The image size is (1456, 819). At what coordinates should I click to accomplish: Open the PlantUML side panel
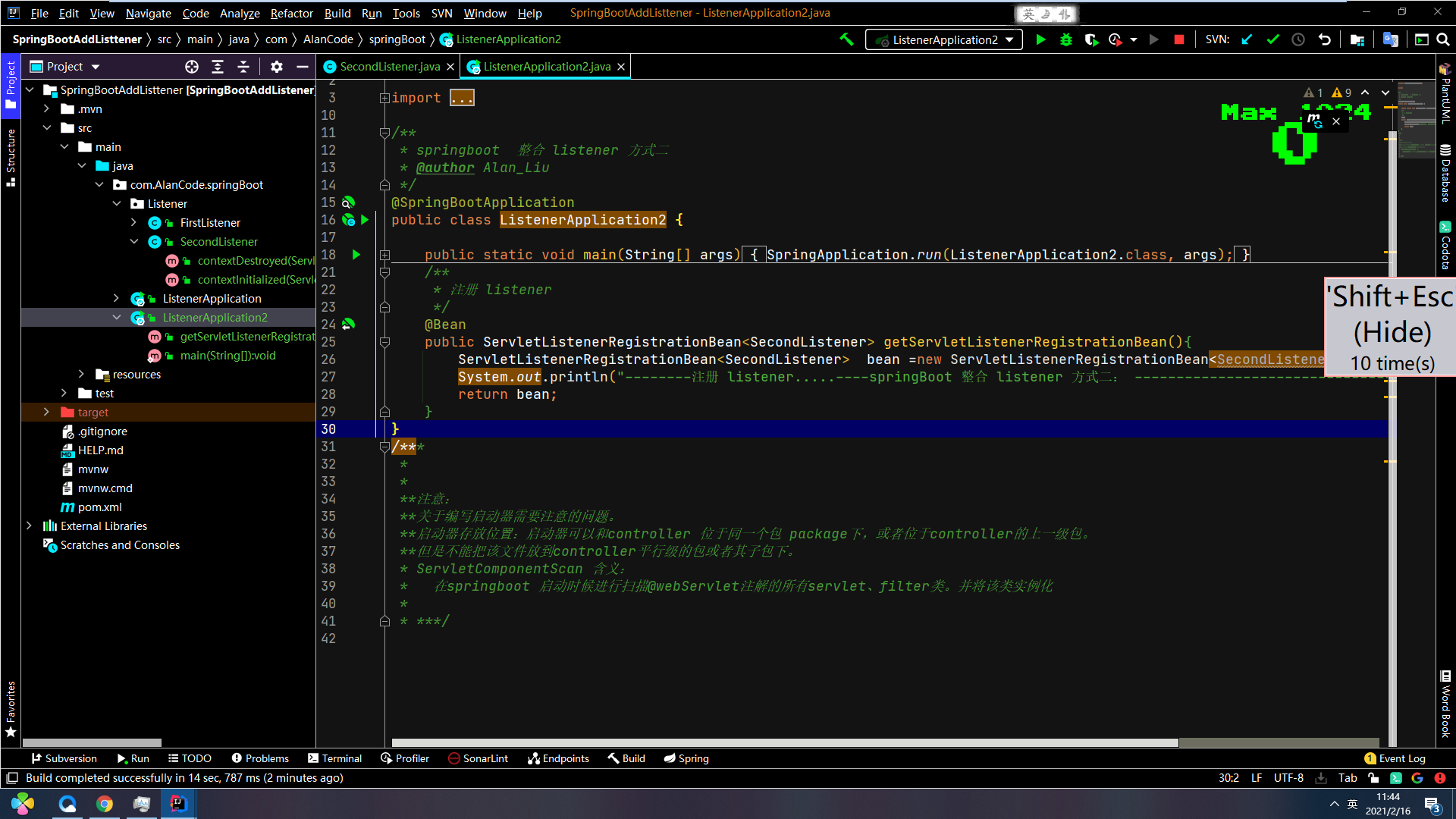pos(1445,93)
